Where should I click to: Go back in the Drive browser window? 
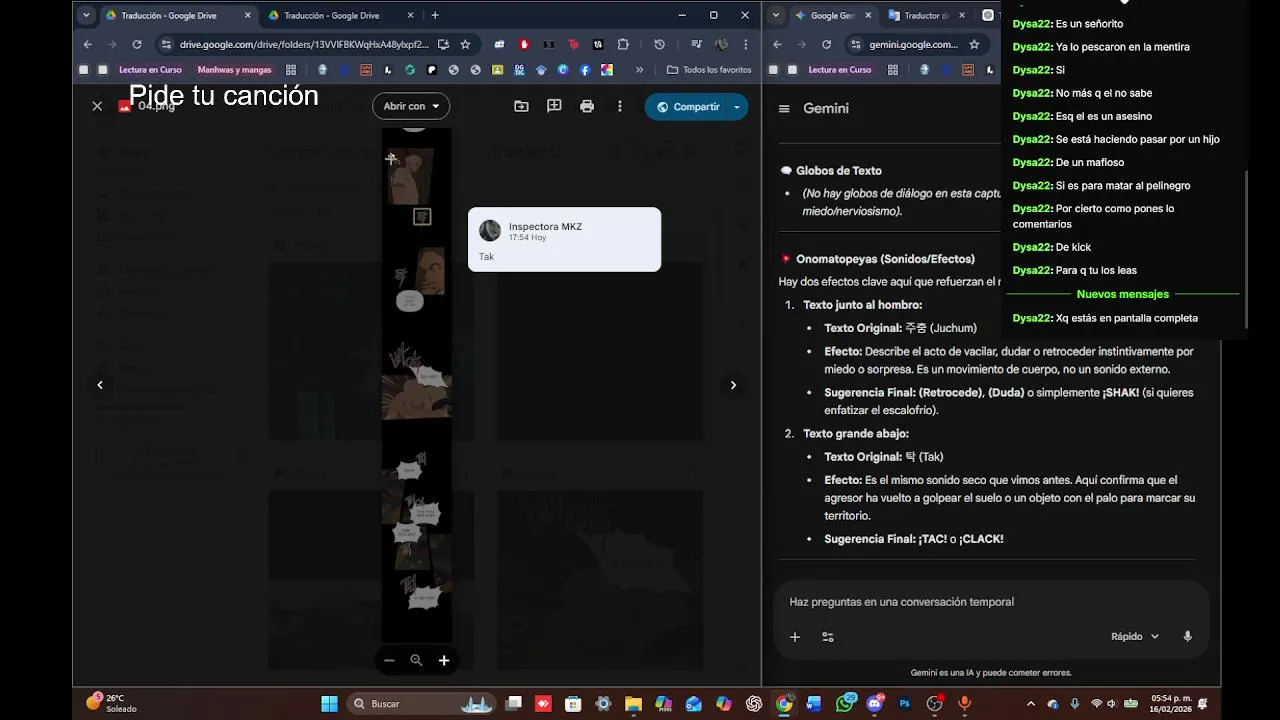coord(88,44)
